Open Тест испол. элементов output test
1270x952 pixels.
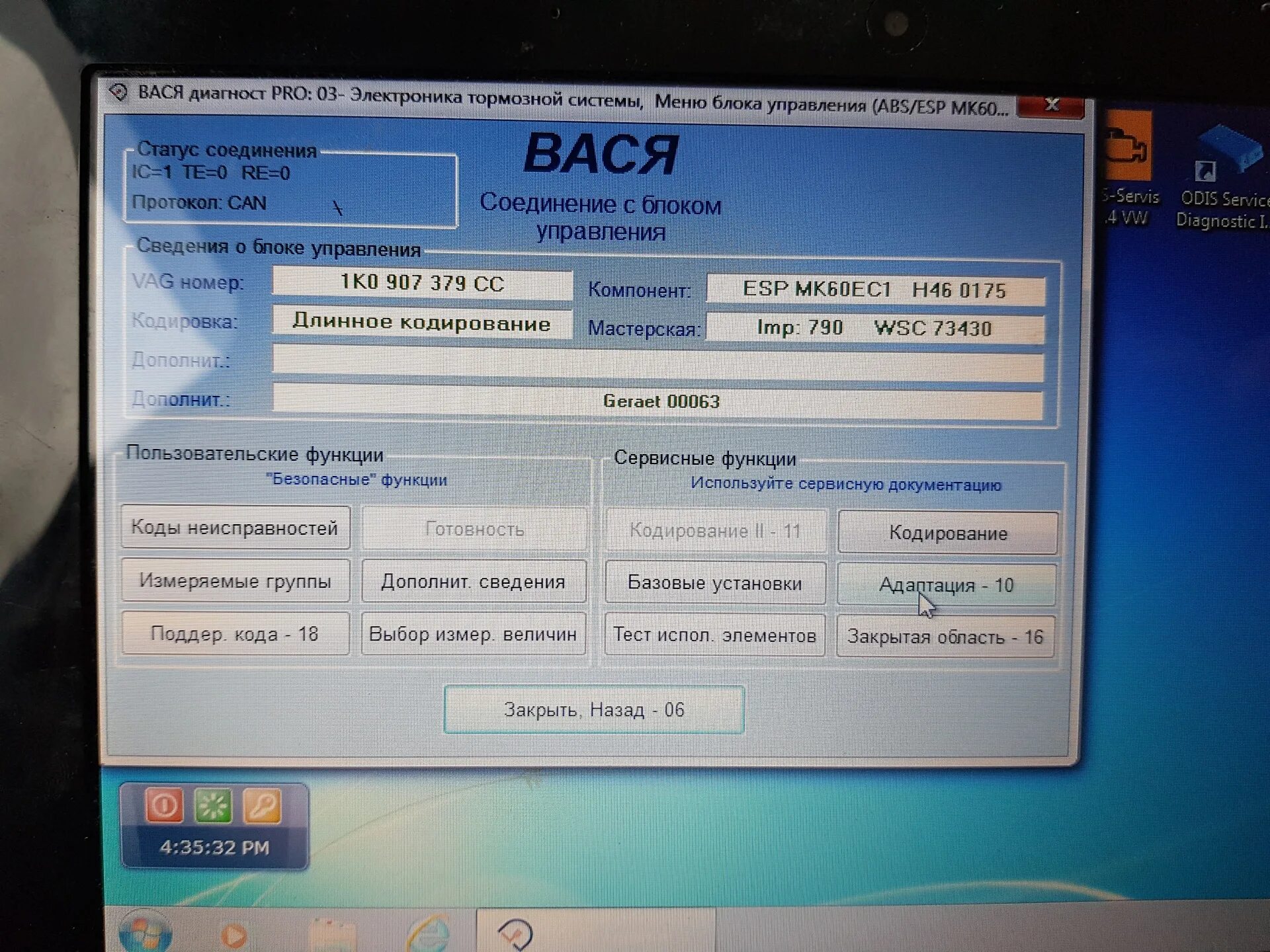point(715,635)
